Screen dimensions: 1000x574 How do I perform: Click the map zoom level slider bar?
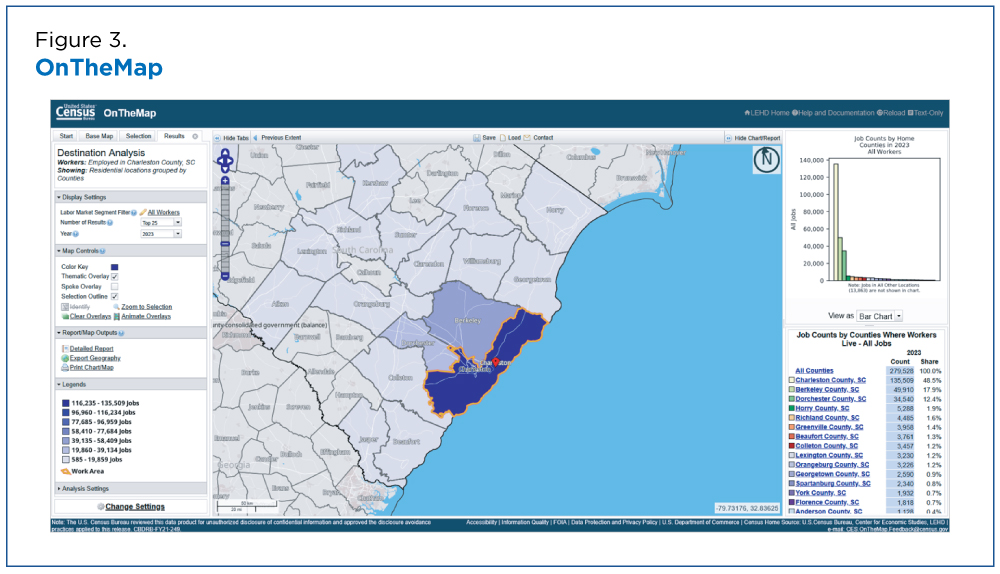[x=225, y=228]
